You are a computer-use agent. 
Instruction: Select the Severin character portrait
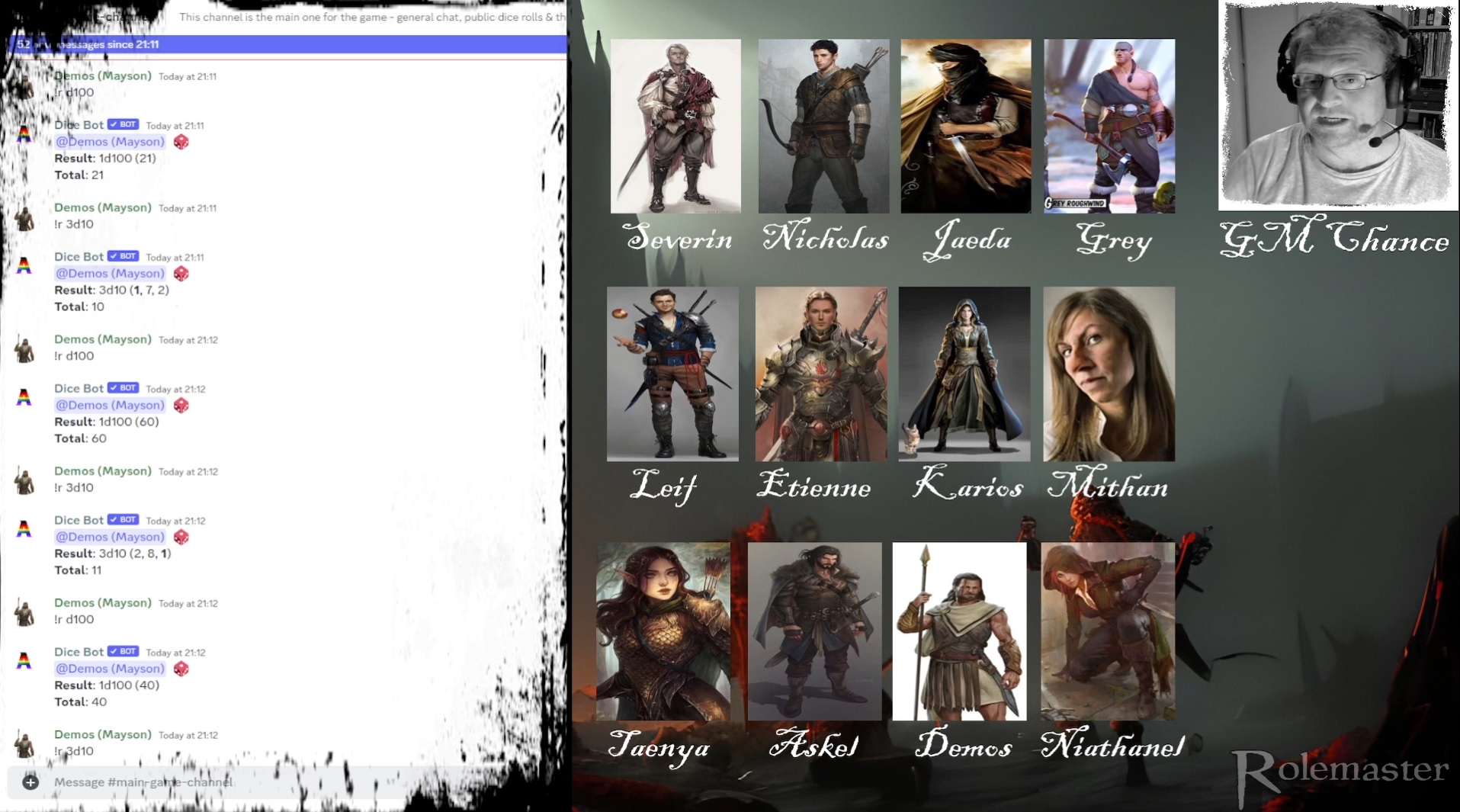pos(675,126)
